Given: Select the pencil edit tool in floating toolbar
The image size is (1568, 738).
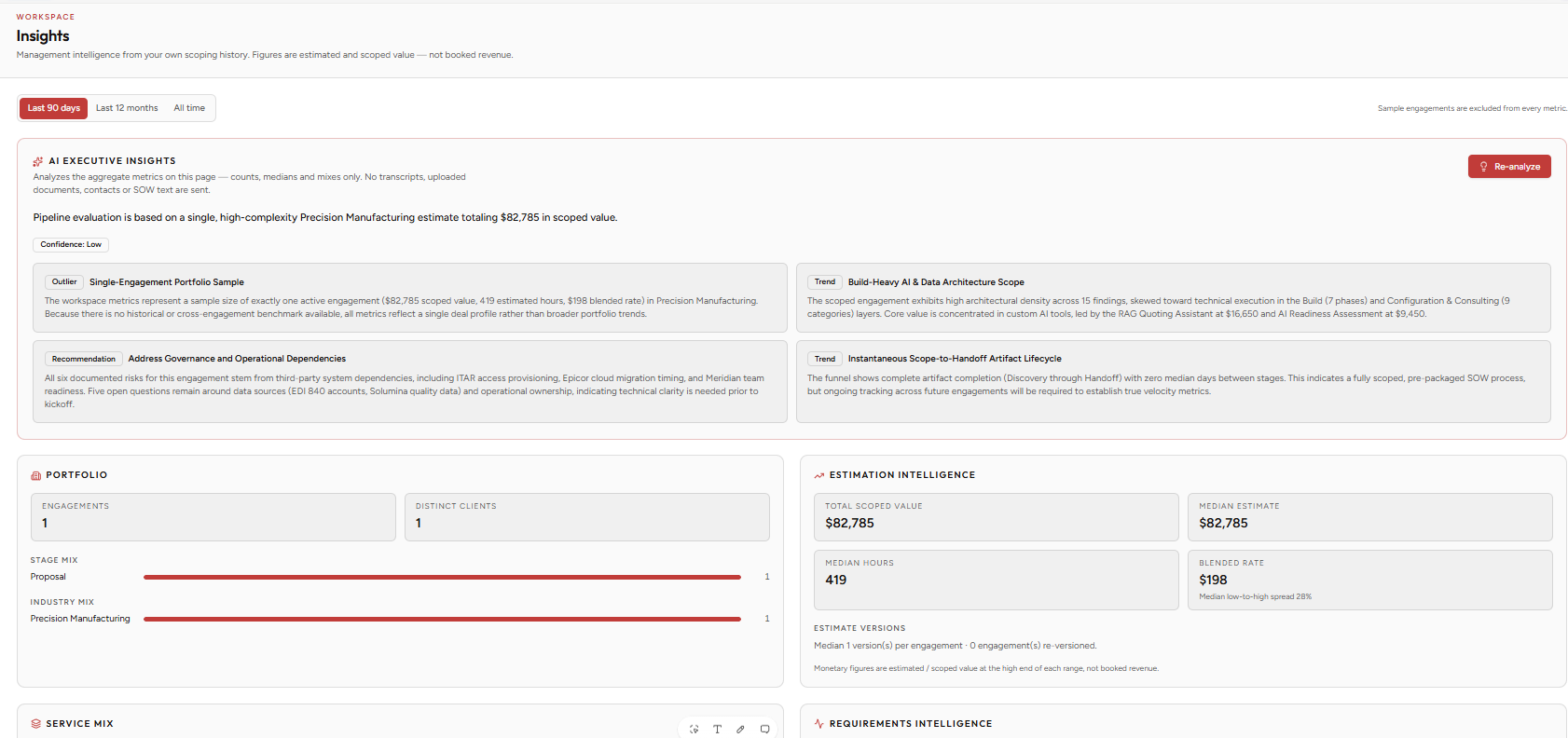Looking at the screenshot, I should (x=740, y=730).
